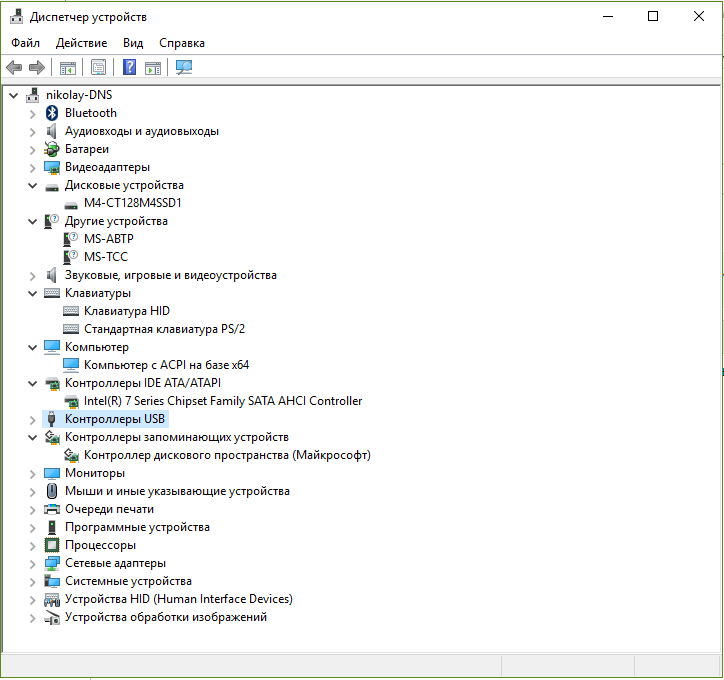Toggle the console tree pane toolbar icon

67,68
